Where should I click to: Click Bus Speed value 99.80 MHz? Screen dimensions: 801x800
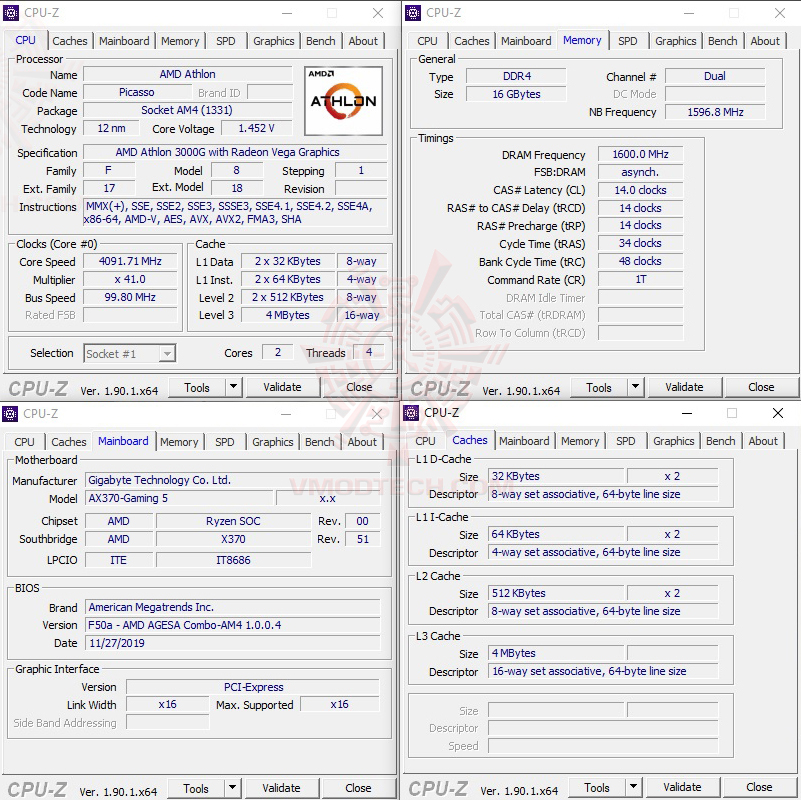point(130,297)
